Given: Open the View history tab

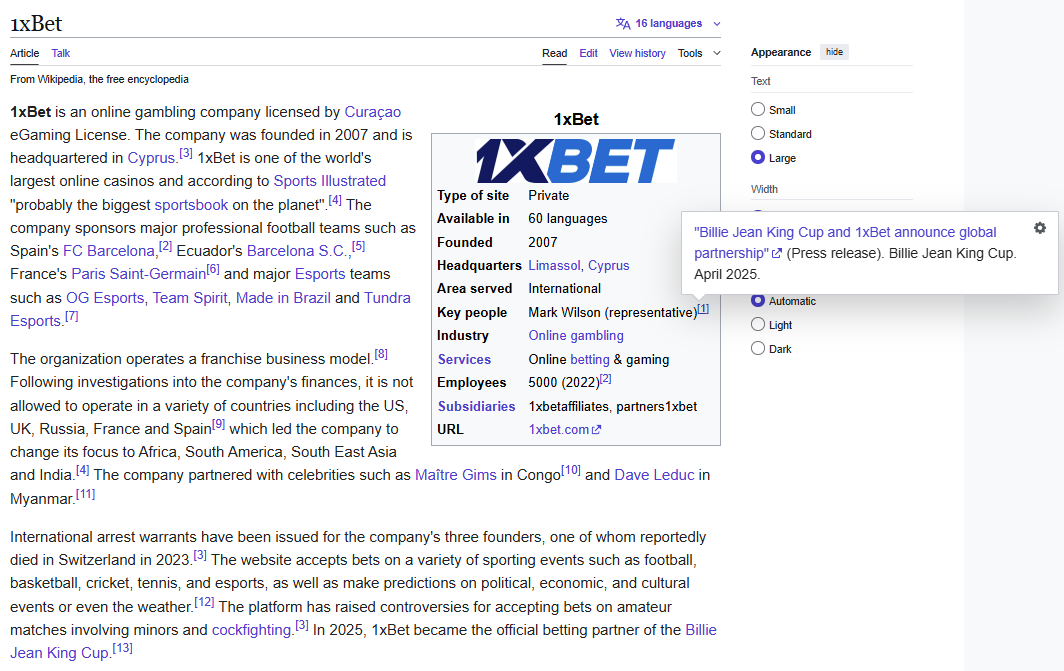Looking at the screenshot, I should pos(637,53).
